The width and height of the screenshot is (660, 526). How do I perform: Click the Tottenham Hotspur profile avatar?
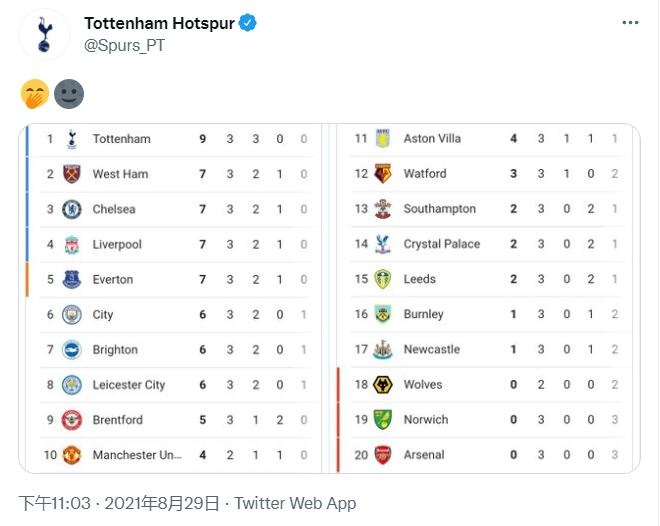click(44, 35)
